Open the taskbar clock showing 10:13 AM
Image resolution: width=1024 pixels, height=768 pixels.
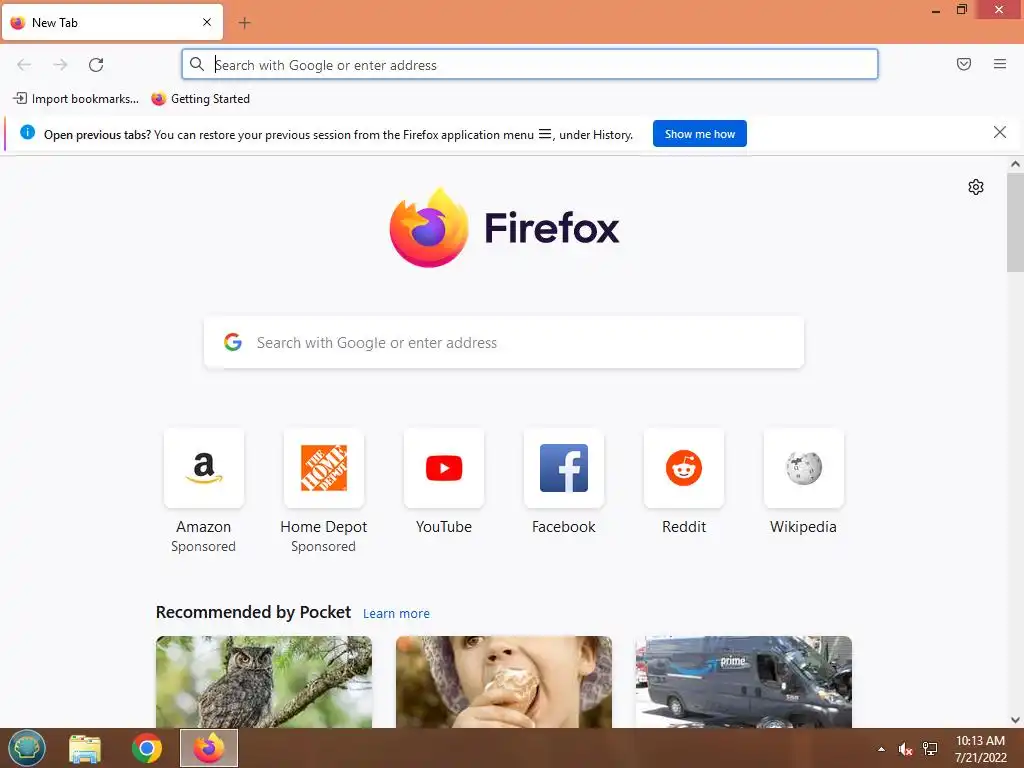click(x=980, y=749)
